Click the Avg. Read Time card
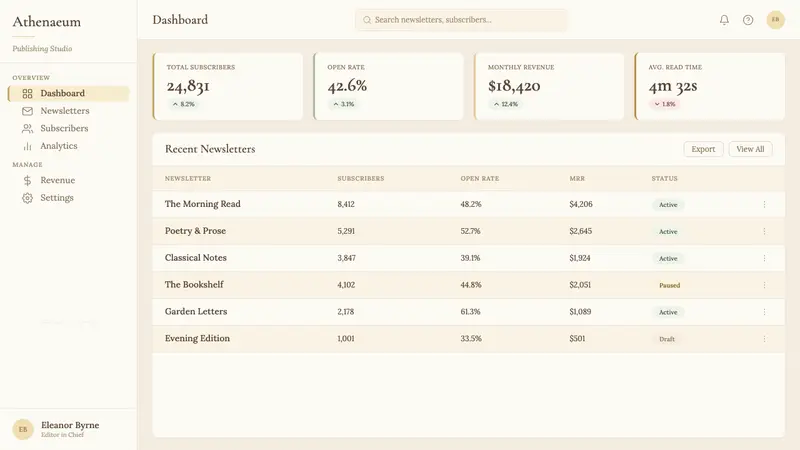Viewport: 800px width, 450px height. (710, 86)
